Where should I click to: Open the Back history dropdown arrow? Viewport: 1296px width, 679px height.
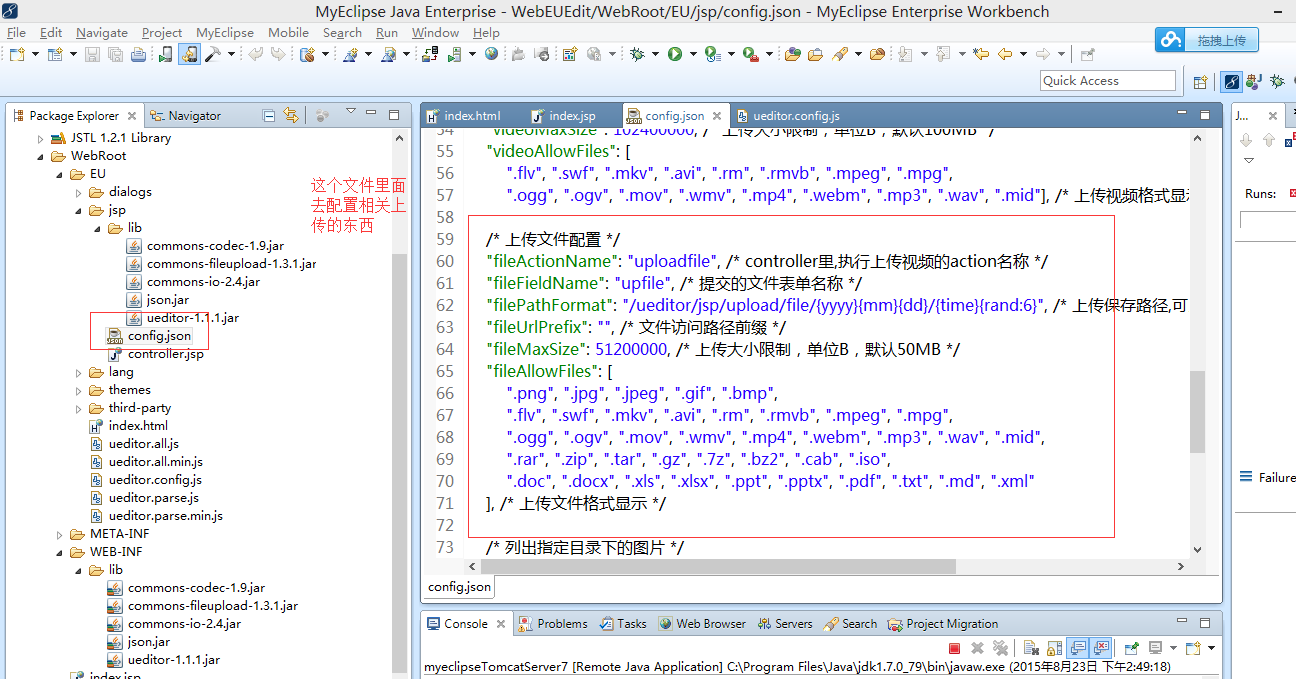tap(1024, 54)
